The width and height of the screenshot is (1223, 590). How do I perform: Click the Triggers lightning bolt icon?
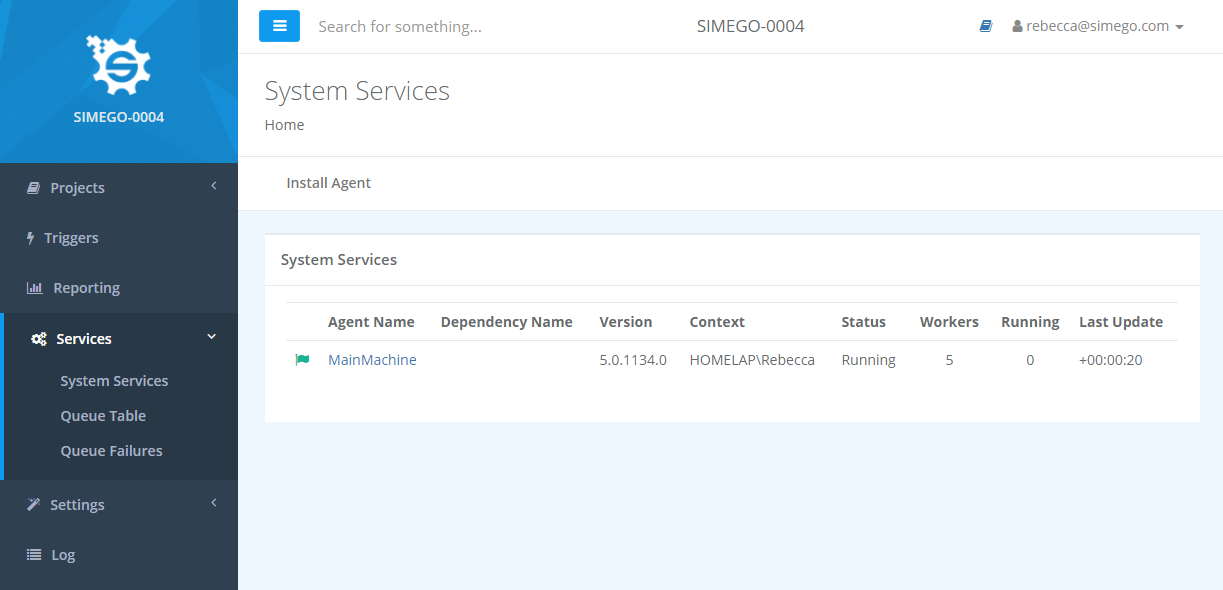coord(30,238)
